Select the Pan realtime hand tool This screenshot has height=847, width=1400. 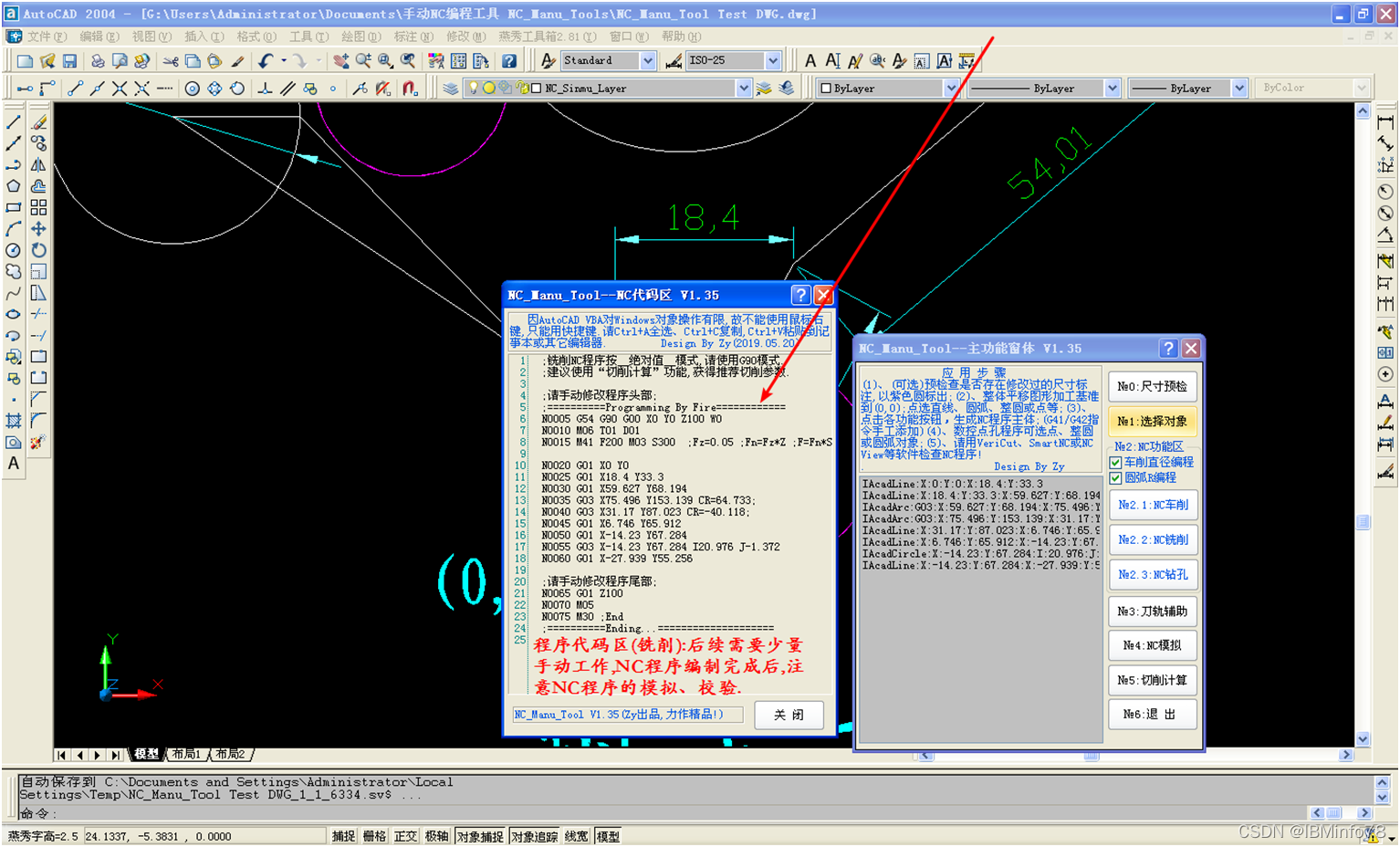tap(340, 61)
